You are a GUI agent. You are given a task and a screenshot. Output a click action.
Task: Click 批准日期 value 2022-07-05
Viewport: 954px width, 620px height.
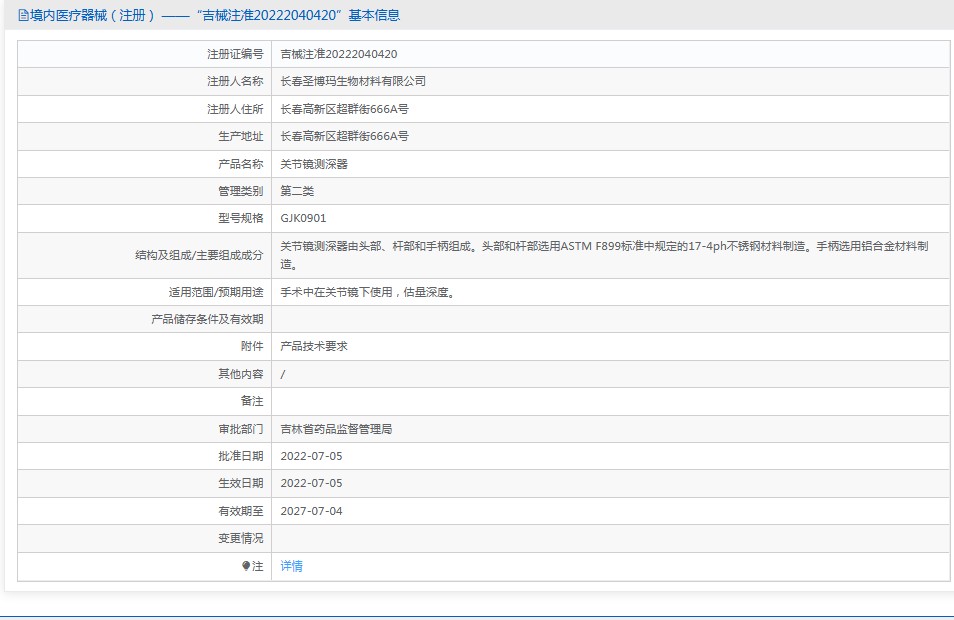(x=311, y=456)
